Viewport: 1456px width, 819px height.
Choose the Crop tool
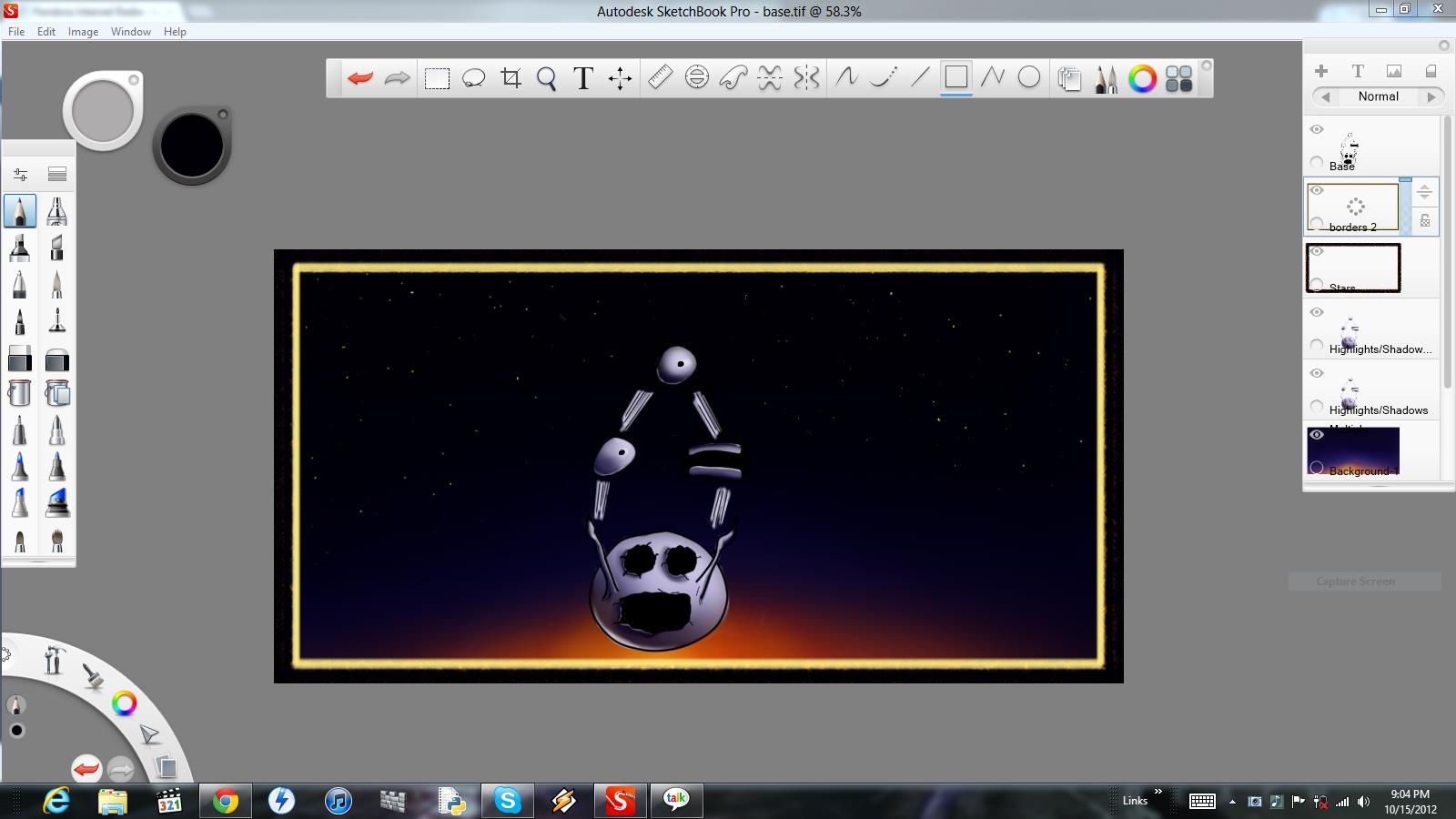511,78
